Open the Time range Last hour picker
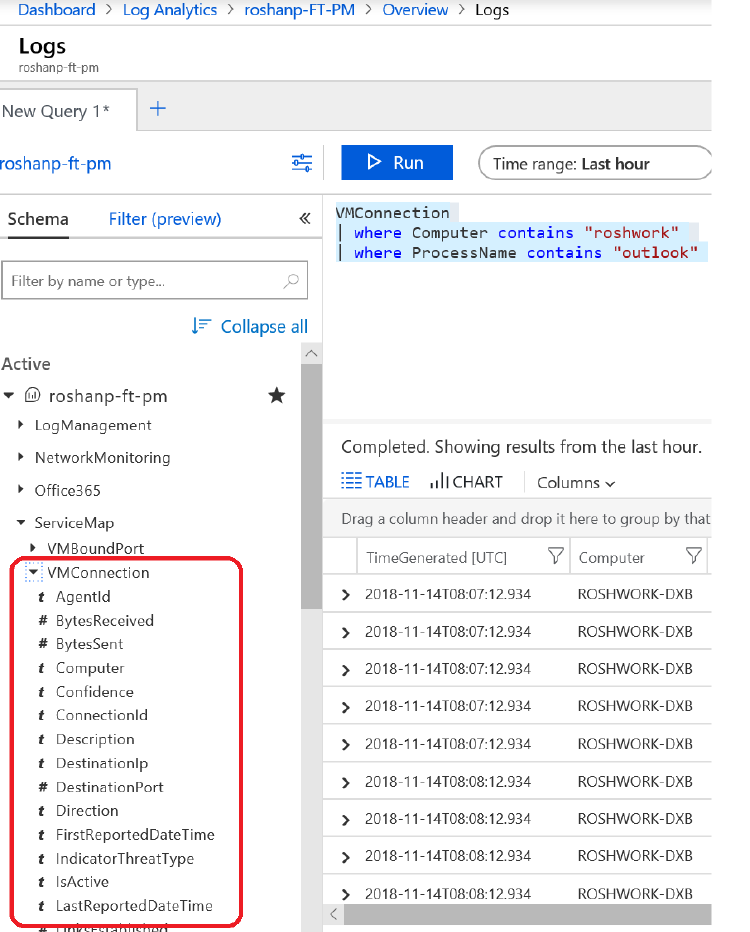This screenshot has height=932, width=750. click(x=594, y=163)
